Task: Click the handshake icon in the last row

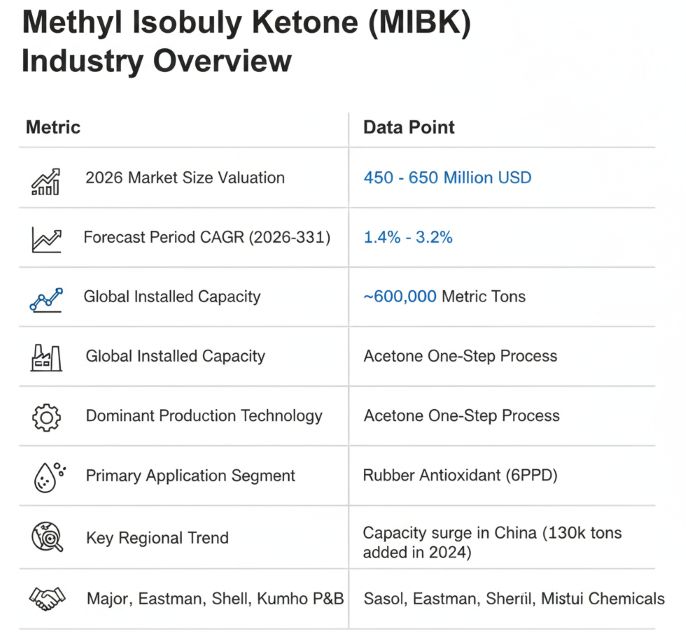Action: pos(46,599)
